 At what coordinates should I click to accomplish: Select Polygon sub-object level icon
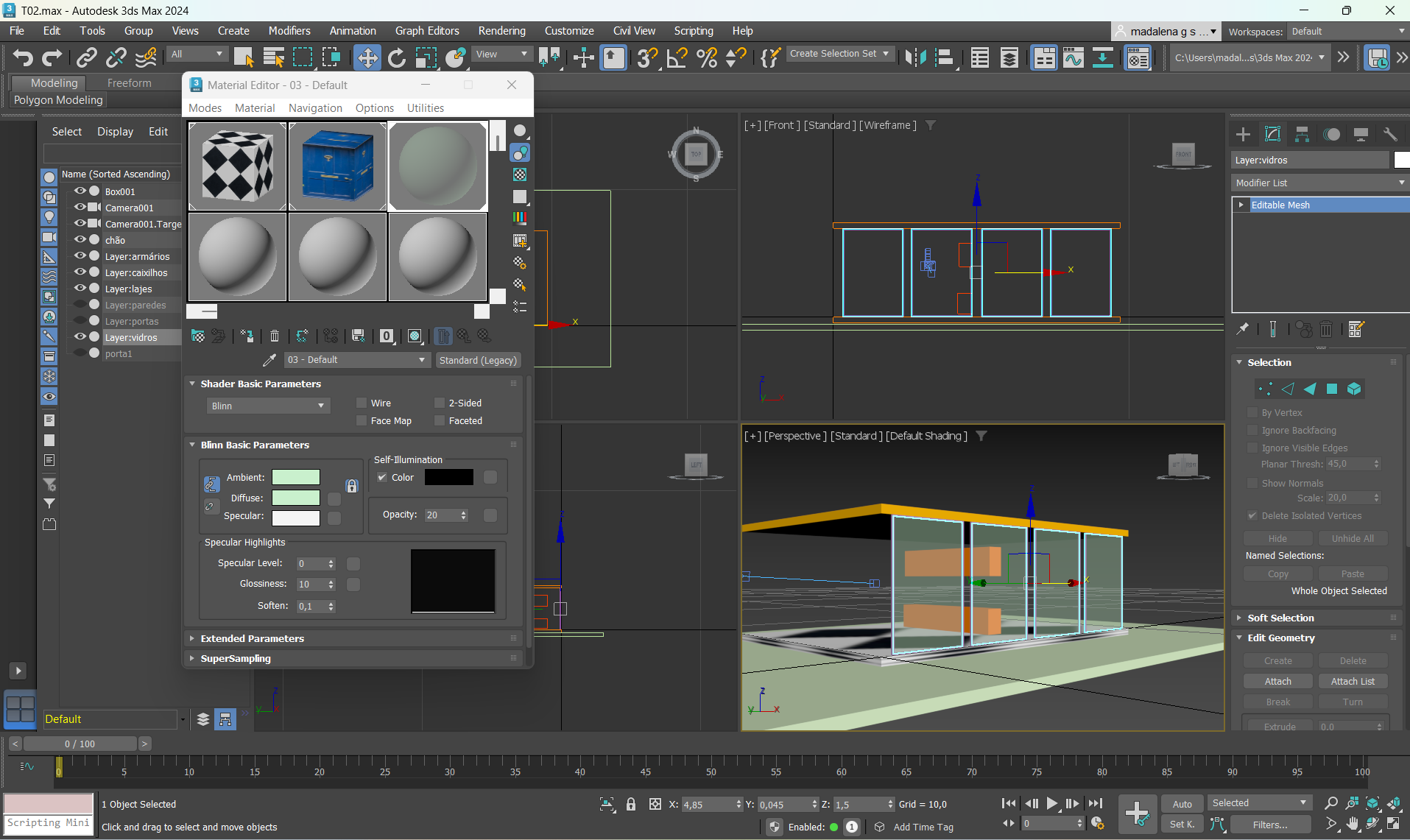pos(1332,389)
